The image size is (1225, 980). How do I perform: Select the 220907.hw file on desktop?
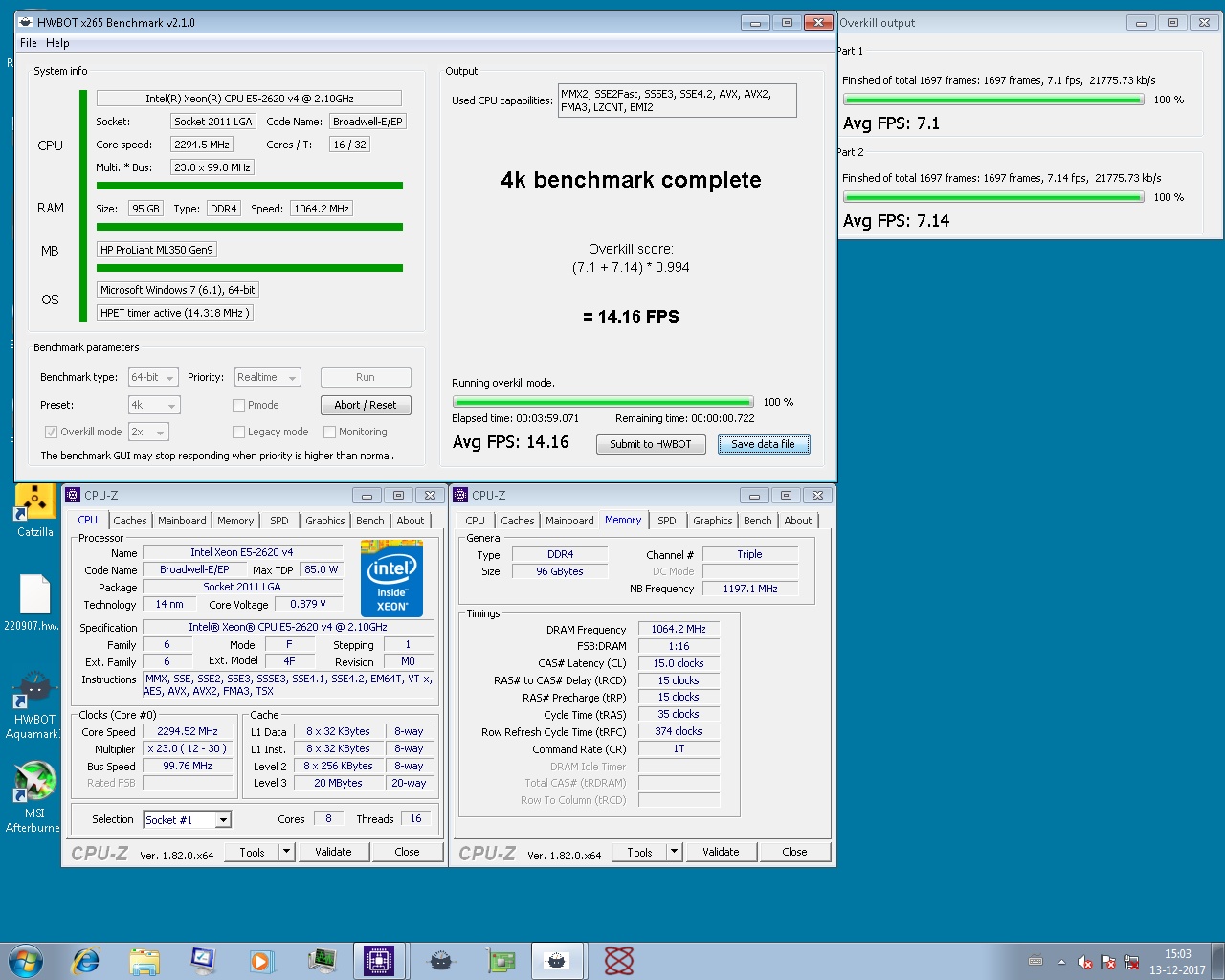[34, 603]
